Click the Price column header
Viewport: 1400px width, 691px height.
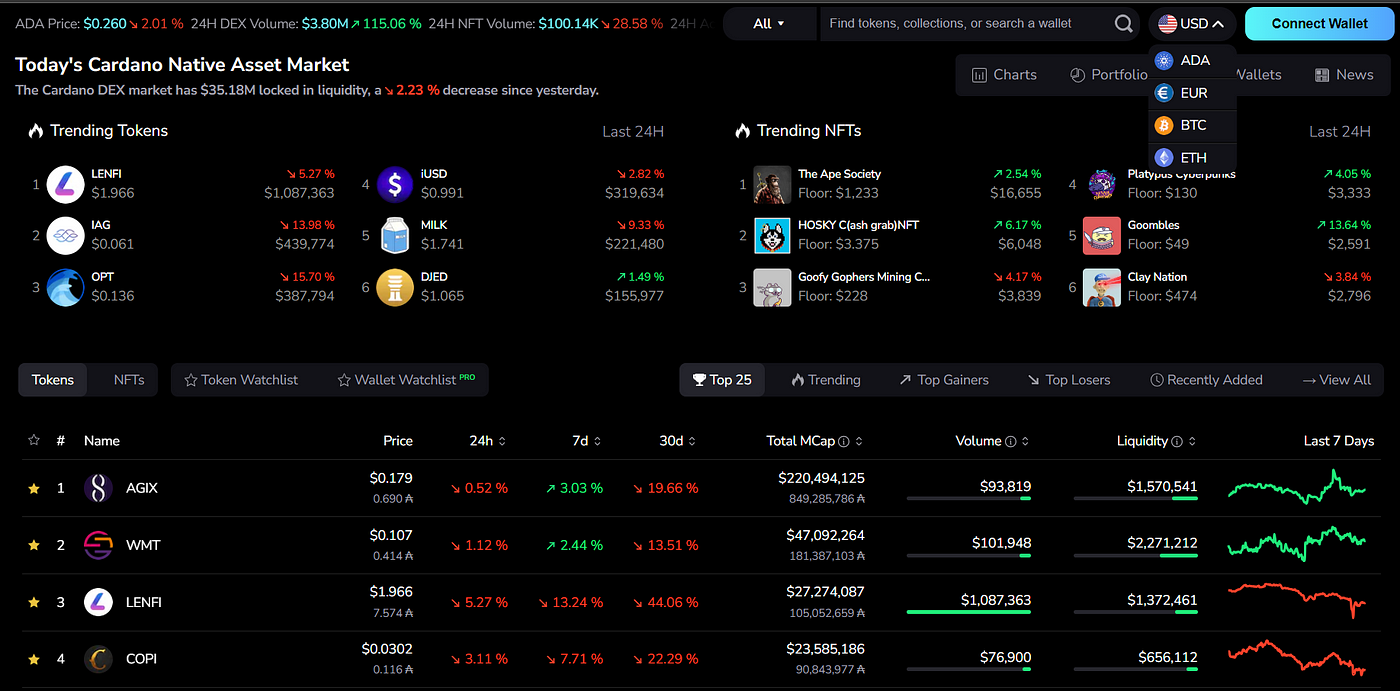point(398,441)
